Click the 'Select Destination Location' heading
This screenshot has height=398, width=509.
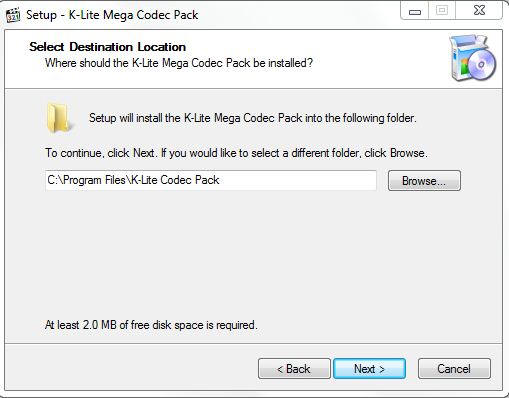tap(107, 47)
